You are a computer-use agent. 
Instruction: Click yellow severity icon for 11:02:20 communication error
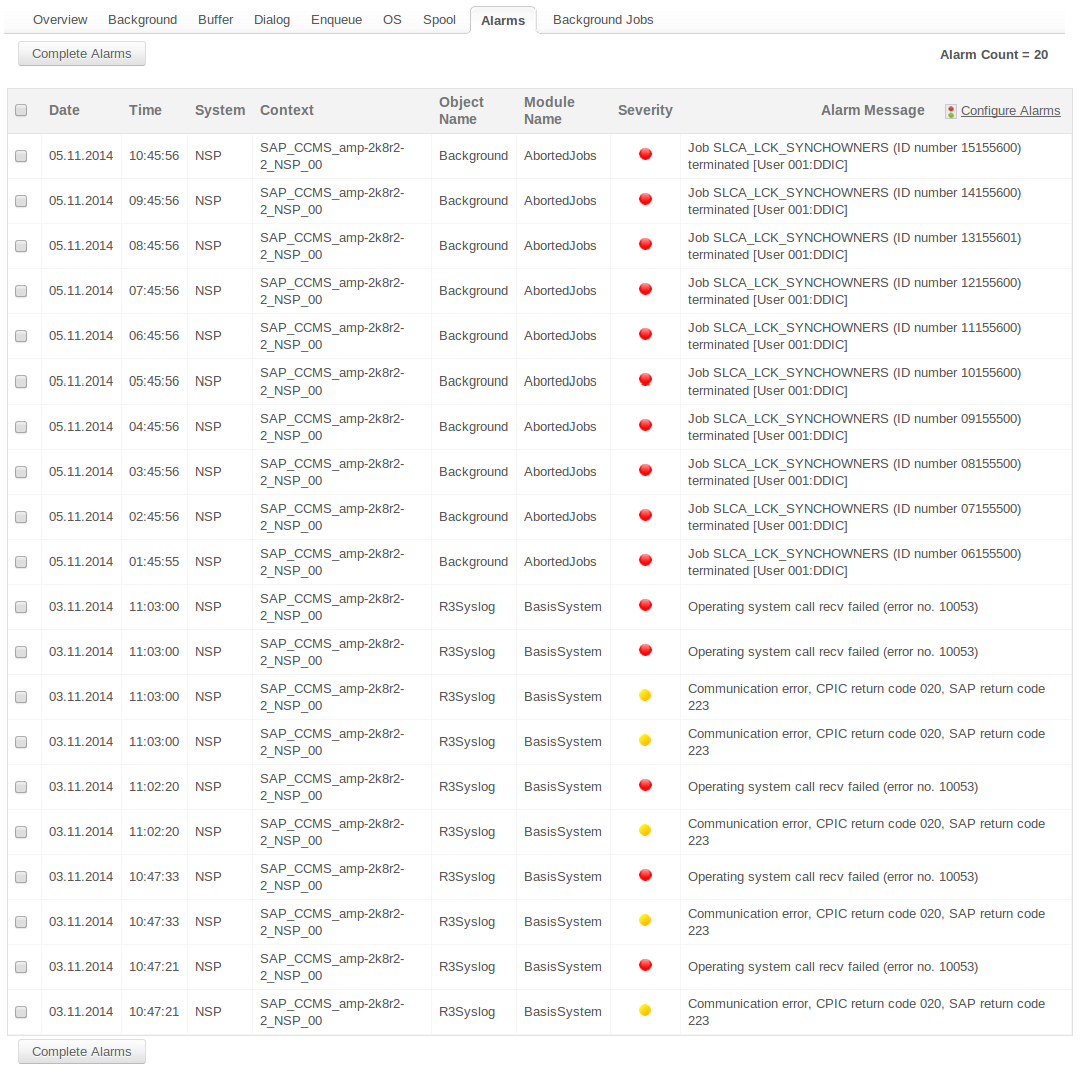click(x=645, y=830)
